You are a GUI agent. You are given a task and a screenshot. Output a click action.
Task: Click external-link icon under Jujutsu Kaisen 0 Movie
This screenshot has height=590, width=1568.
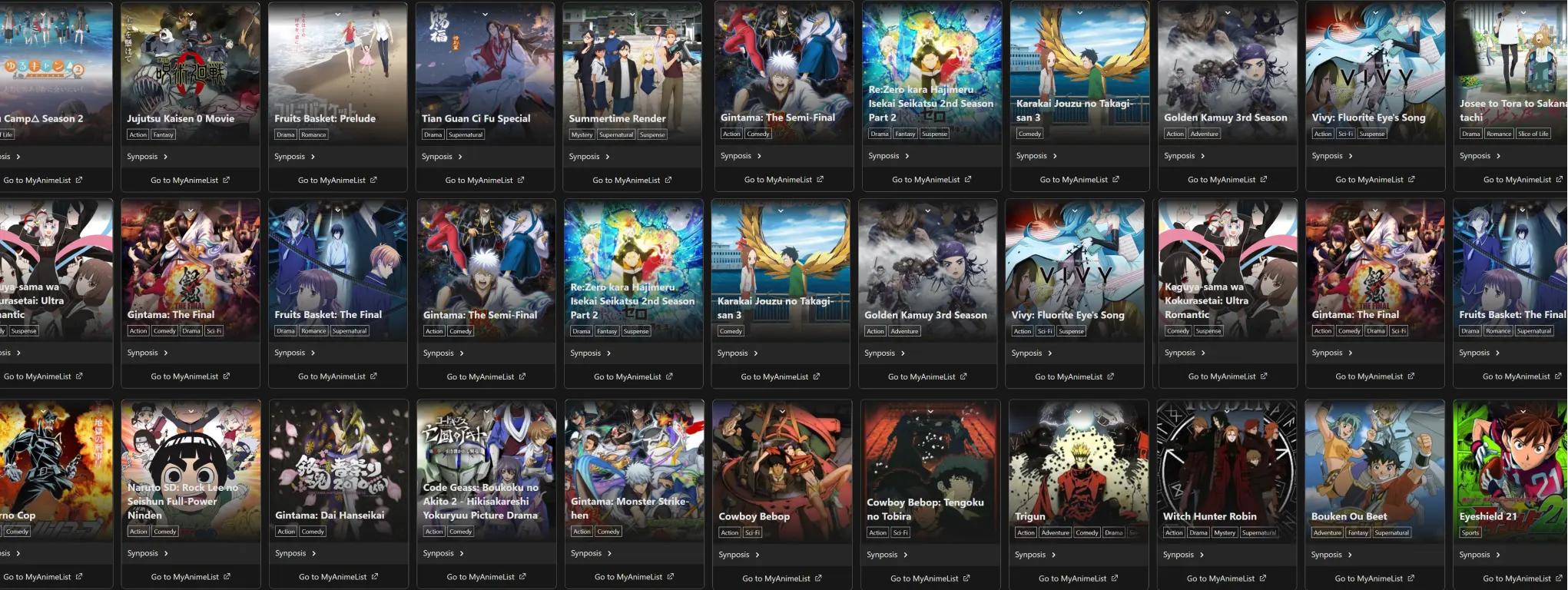226,181
